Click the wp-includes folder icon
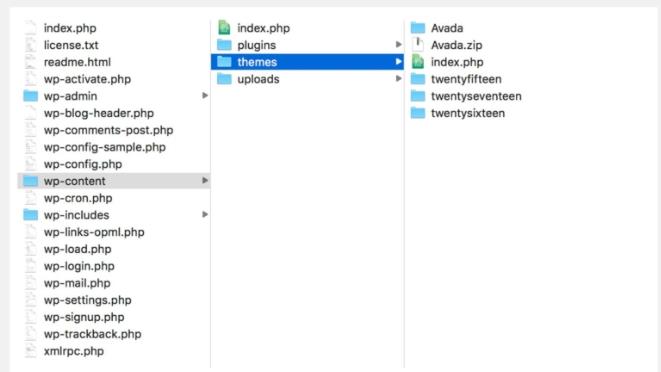The image size is (661, 372). [30, 215]
